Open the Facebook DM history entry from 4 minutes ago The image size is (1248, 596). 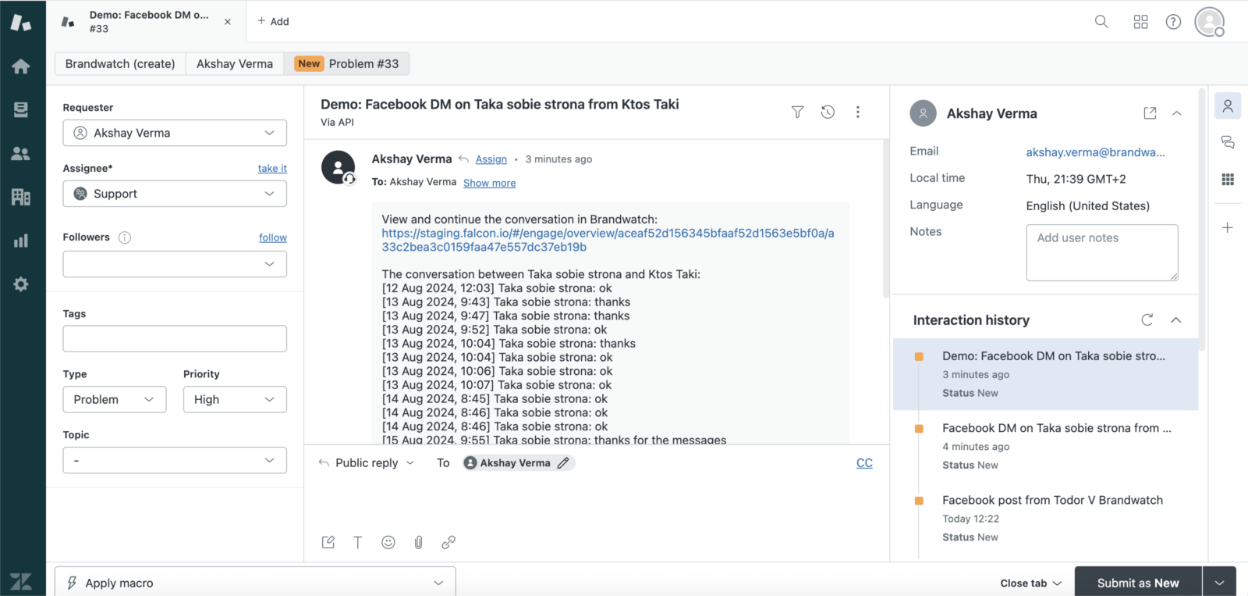[x=1046, y=446]
